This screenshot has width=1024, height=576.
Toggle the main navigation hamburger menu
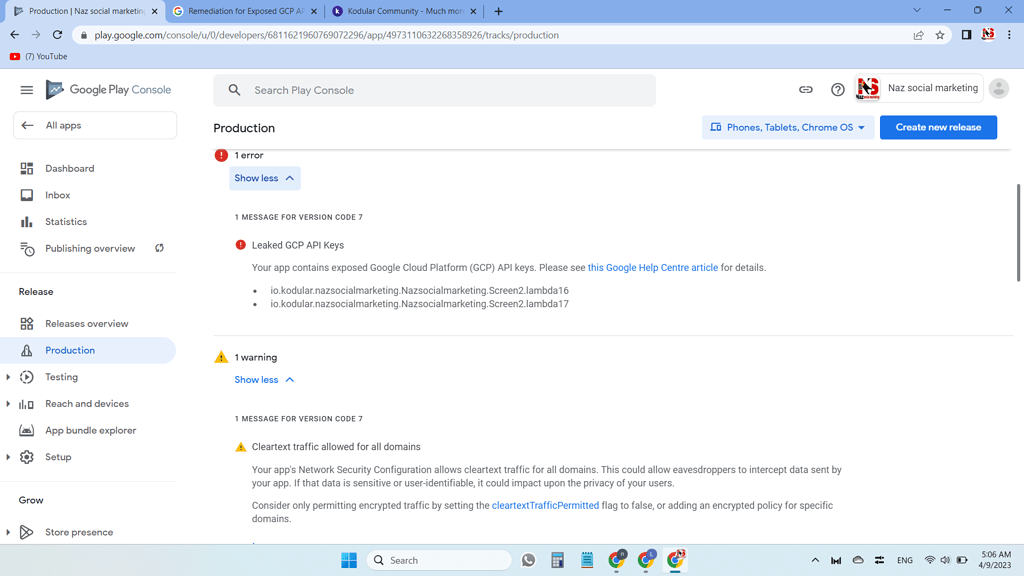click(x=26, y=89)
